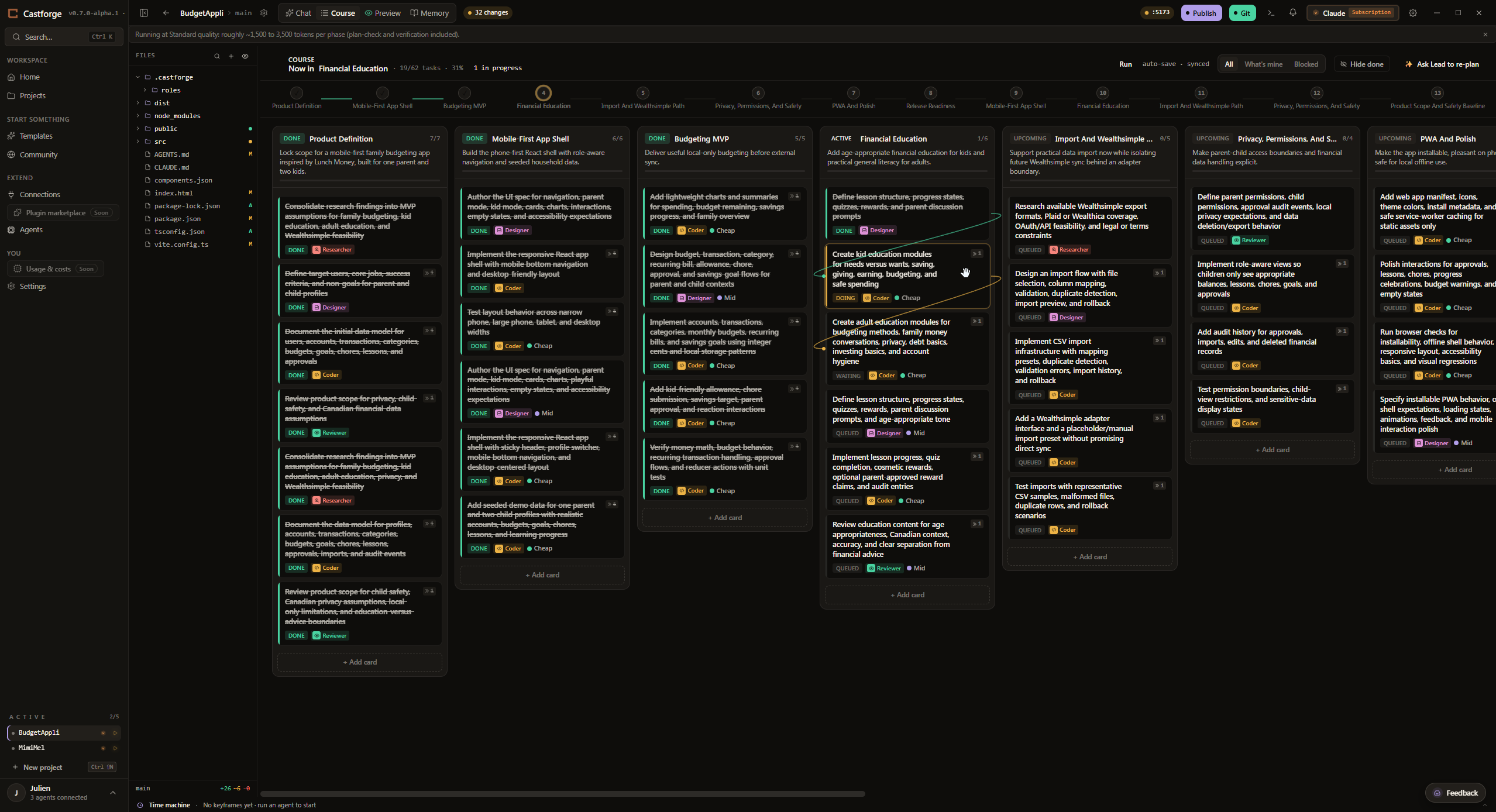Expand the src folder

point(138,142)
